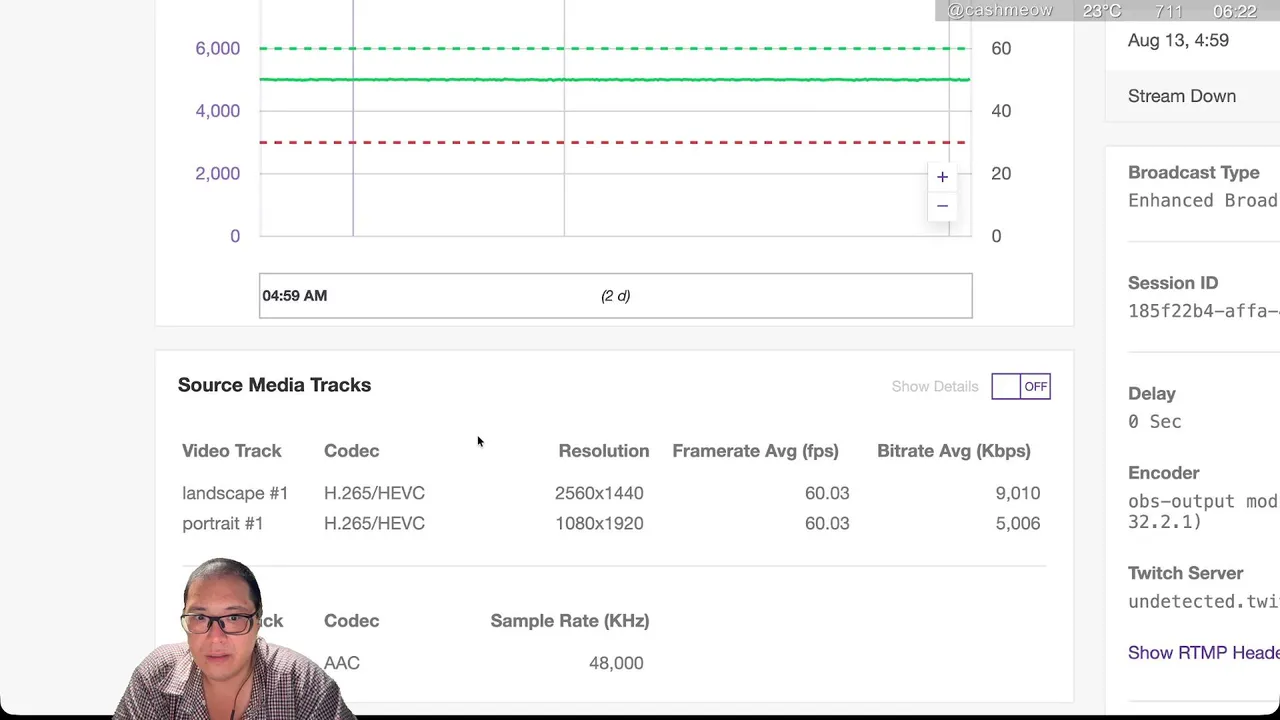Zoom out the chart with minus icon
1280x720 pixels.
(x=942, y=206)
